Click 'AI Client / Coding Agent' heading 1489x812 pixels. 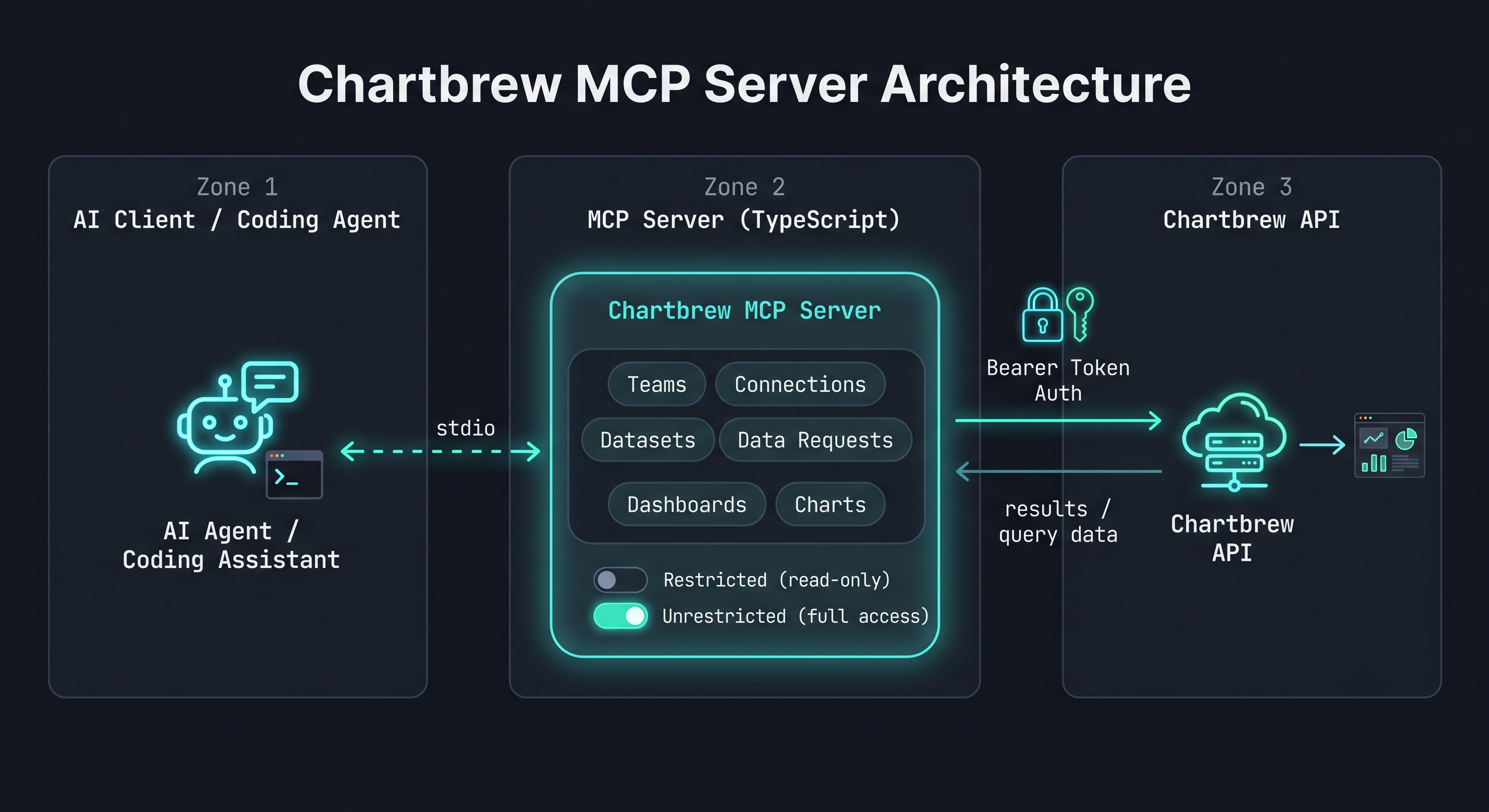(237, 220)
